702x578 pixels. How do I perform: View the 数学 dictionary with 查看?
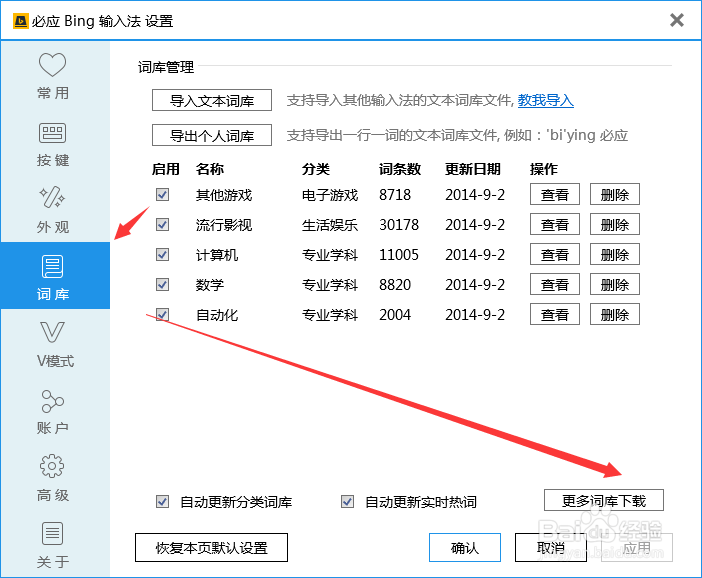pyautogui.click(x=555, y=284)
